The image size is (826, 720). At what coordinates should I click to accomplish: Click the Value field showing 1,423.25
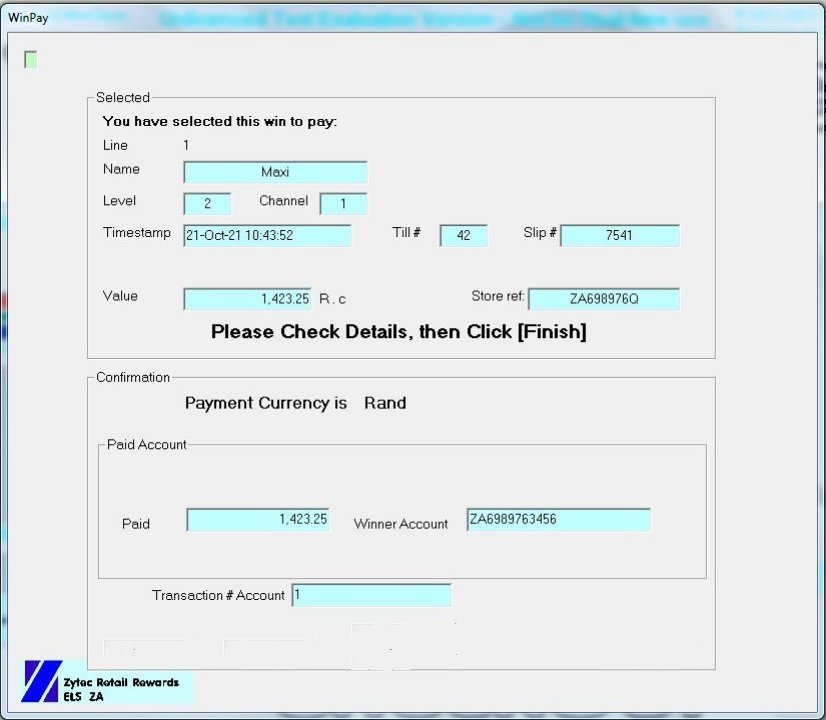tap(247, 299)
